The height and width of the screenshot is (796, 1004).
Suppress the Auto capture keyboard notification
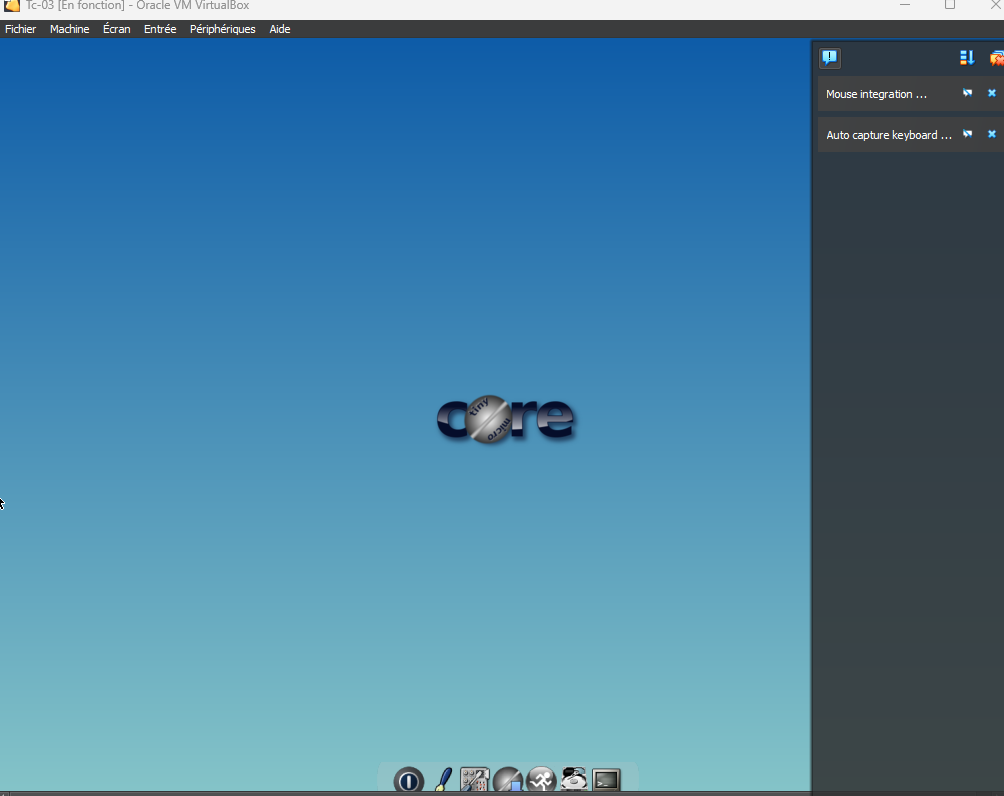click(968, 134)
